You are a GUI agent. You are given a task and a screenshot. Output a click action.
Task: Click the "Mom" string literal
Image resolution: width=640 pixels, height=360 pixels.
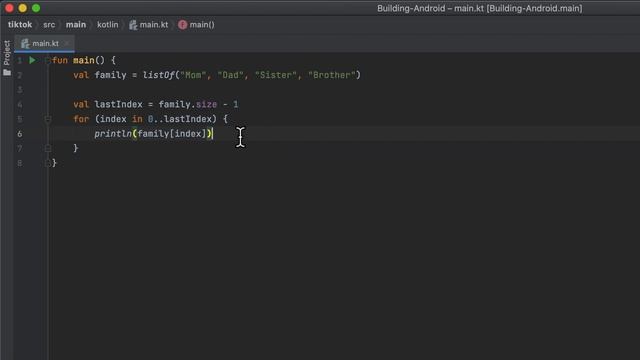pyautogui.click(x=193, y=75)
